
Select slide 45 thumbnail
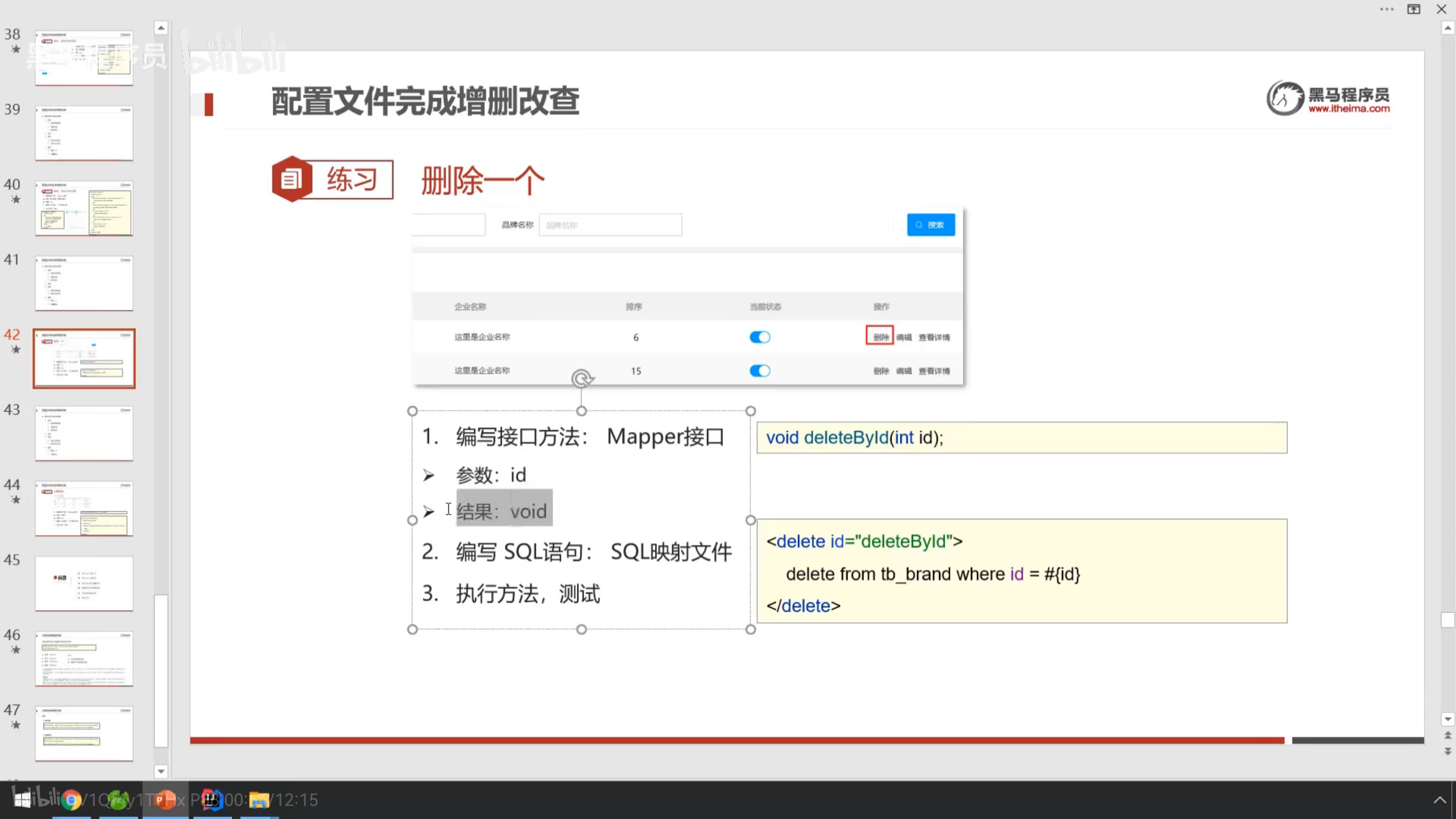84,584
